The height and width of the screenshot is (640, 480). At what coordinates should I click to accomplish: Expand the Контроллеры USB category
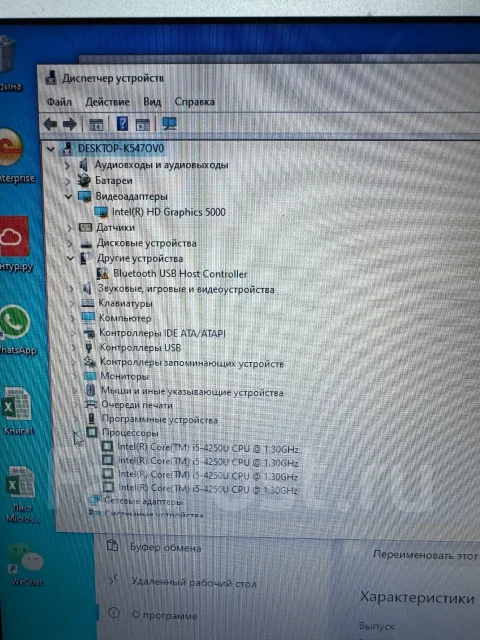click(x=73, y=348)
